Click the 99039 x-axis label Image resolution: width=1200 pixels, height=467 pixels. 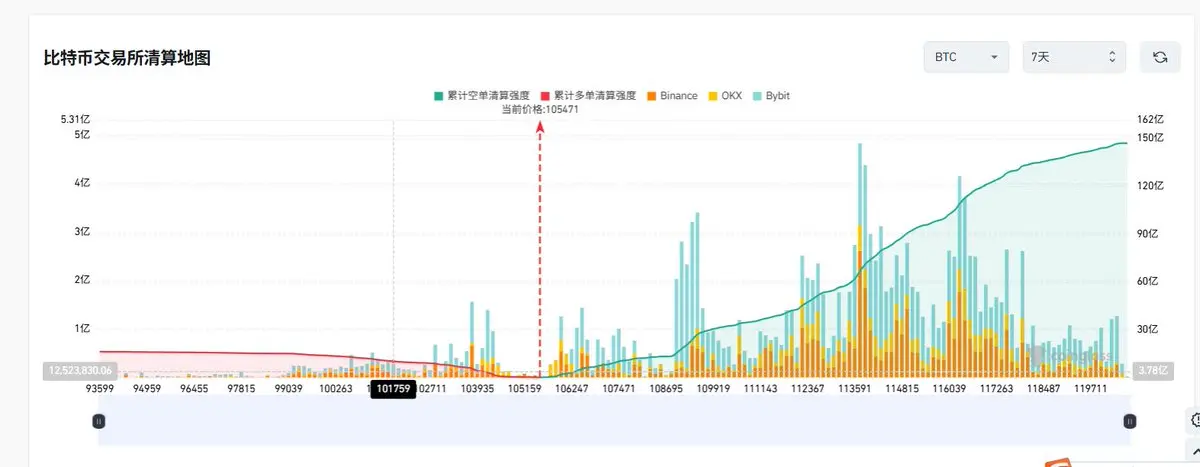point(288,389)
